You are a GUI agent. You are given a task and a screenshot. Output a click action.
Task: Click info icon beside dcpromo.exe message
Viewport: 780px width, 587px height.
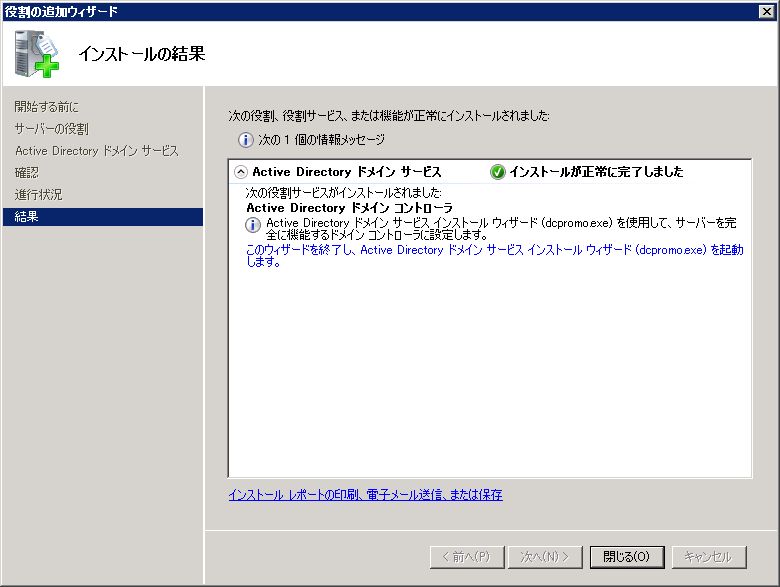pos(253,225)
